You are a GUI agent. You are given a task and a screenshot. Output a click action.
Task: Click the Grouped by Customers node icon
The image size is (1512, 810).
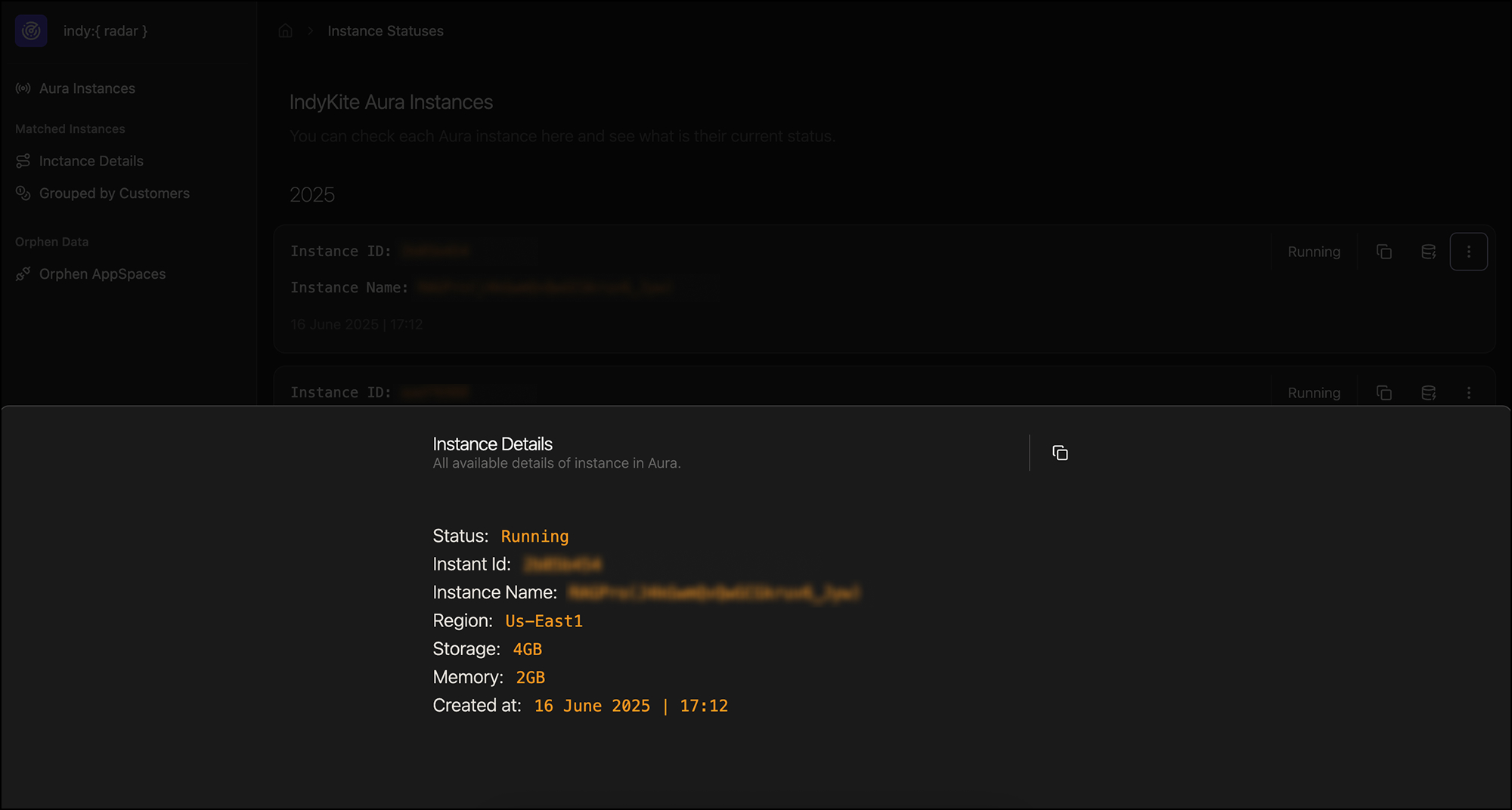(x=23, y=193)
